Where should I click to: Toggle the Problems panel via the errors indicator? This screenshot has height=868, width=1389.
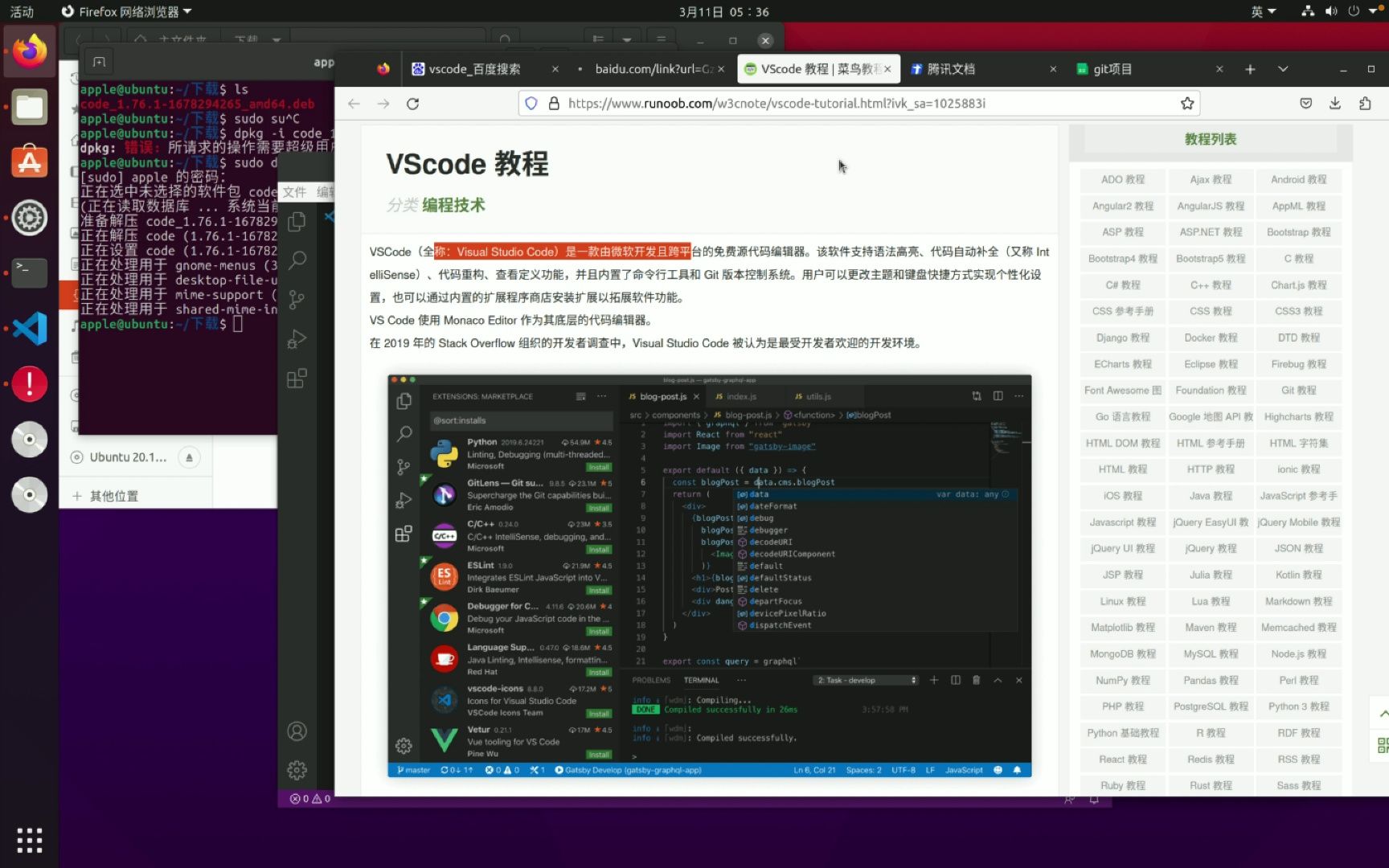coord(309,798)
